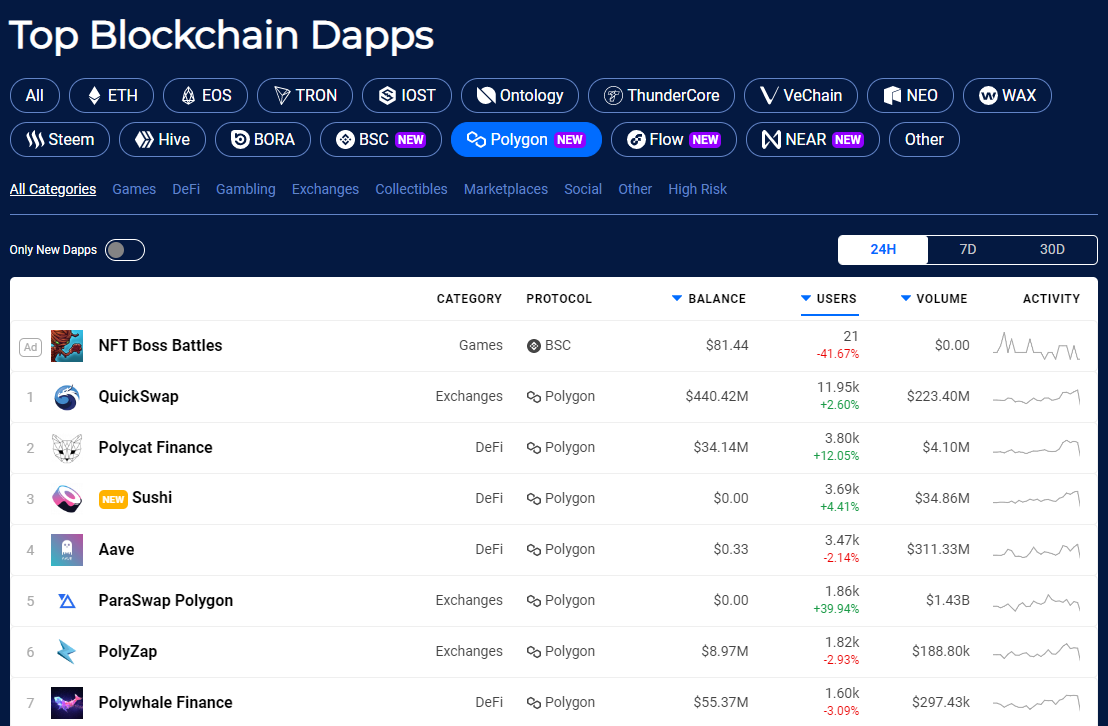Filter by the DeFi category
Viewport: 1108px width, 726px height.
coord(186,189)
